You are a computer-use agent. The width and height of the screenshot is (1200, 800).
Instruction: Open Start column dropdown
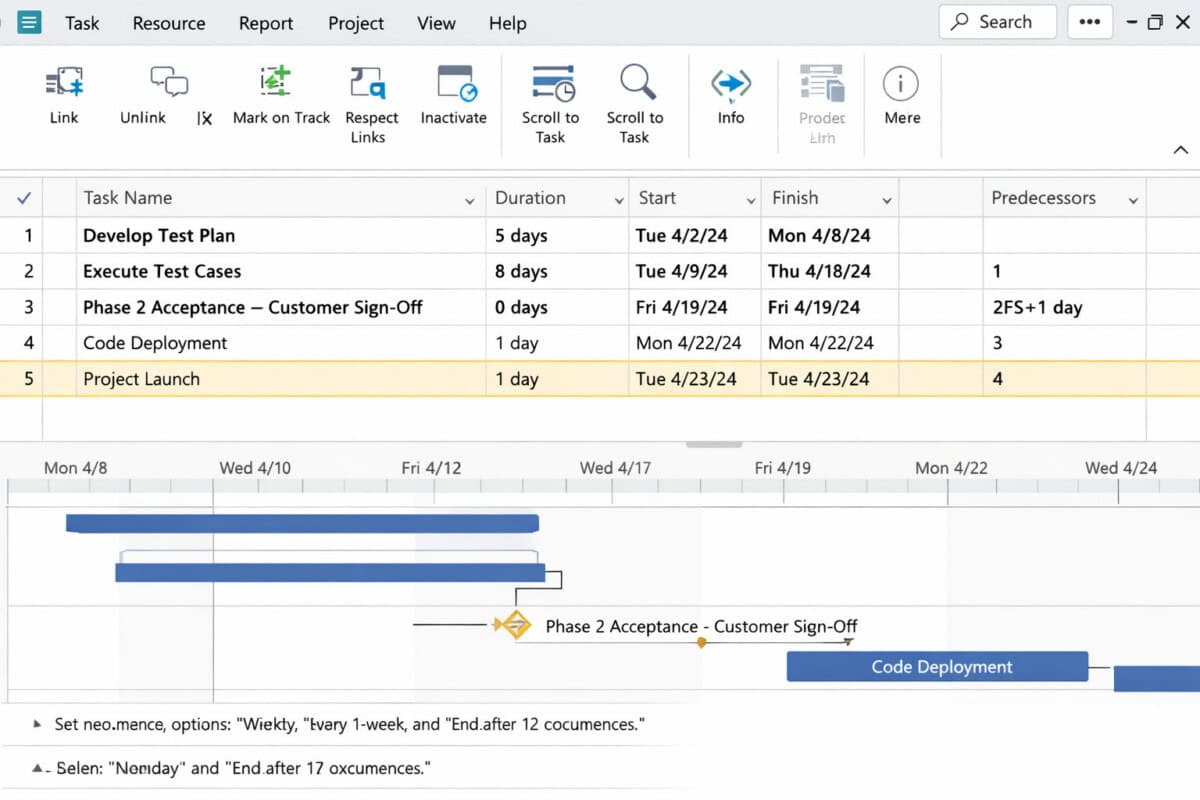pos(751,201)
